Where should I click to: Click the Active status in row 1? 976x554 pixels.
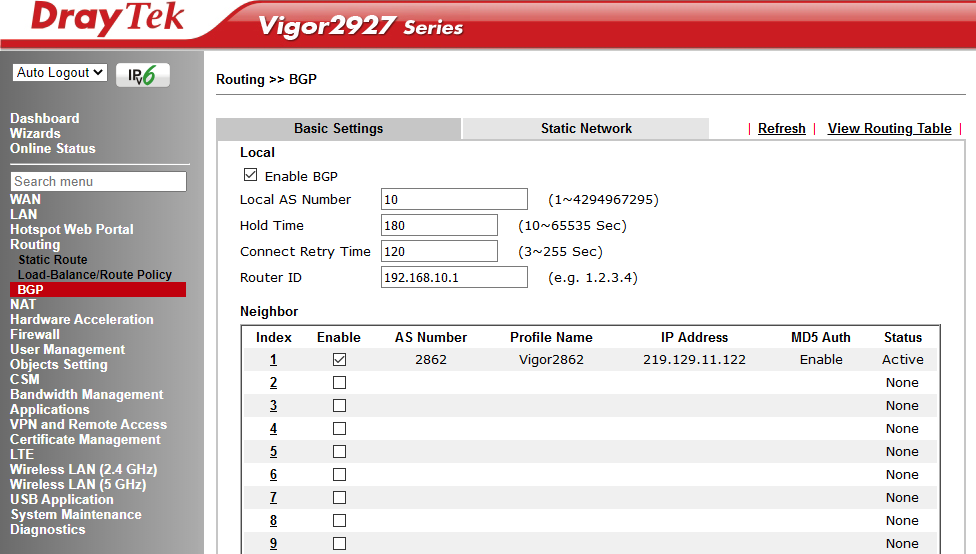click(x=903, y=359)
